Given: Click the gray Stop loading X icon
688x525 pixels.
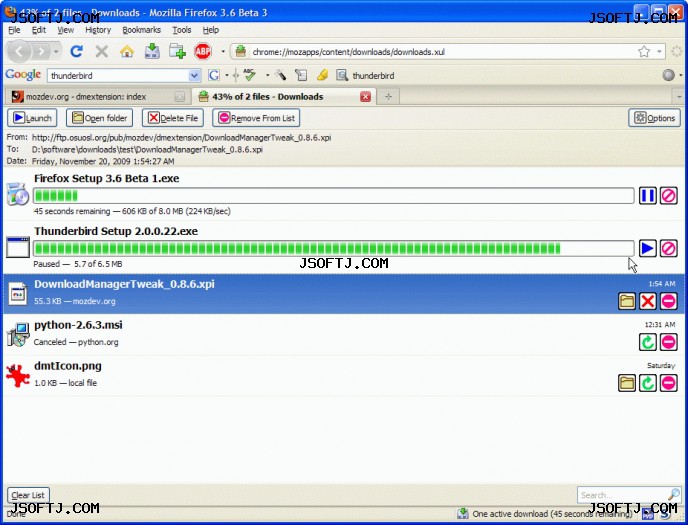Looking at the screenshot, I should point(101,52).
